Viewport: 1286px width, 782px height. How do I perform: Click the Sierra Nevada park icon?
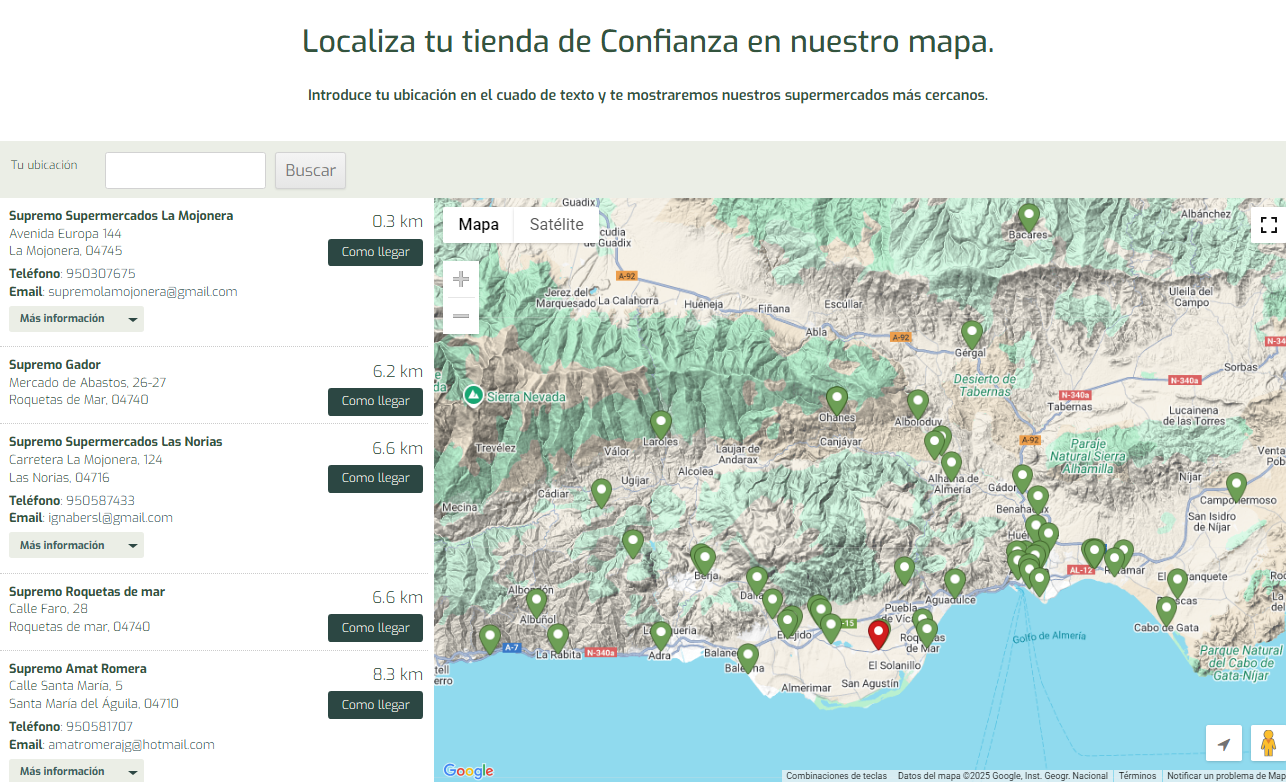click(x=474, y=396)
